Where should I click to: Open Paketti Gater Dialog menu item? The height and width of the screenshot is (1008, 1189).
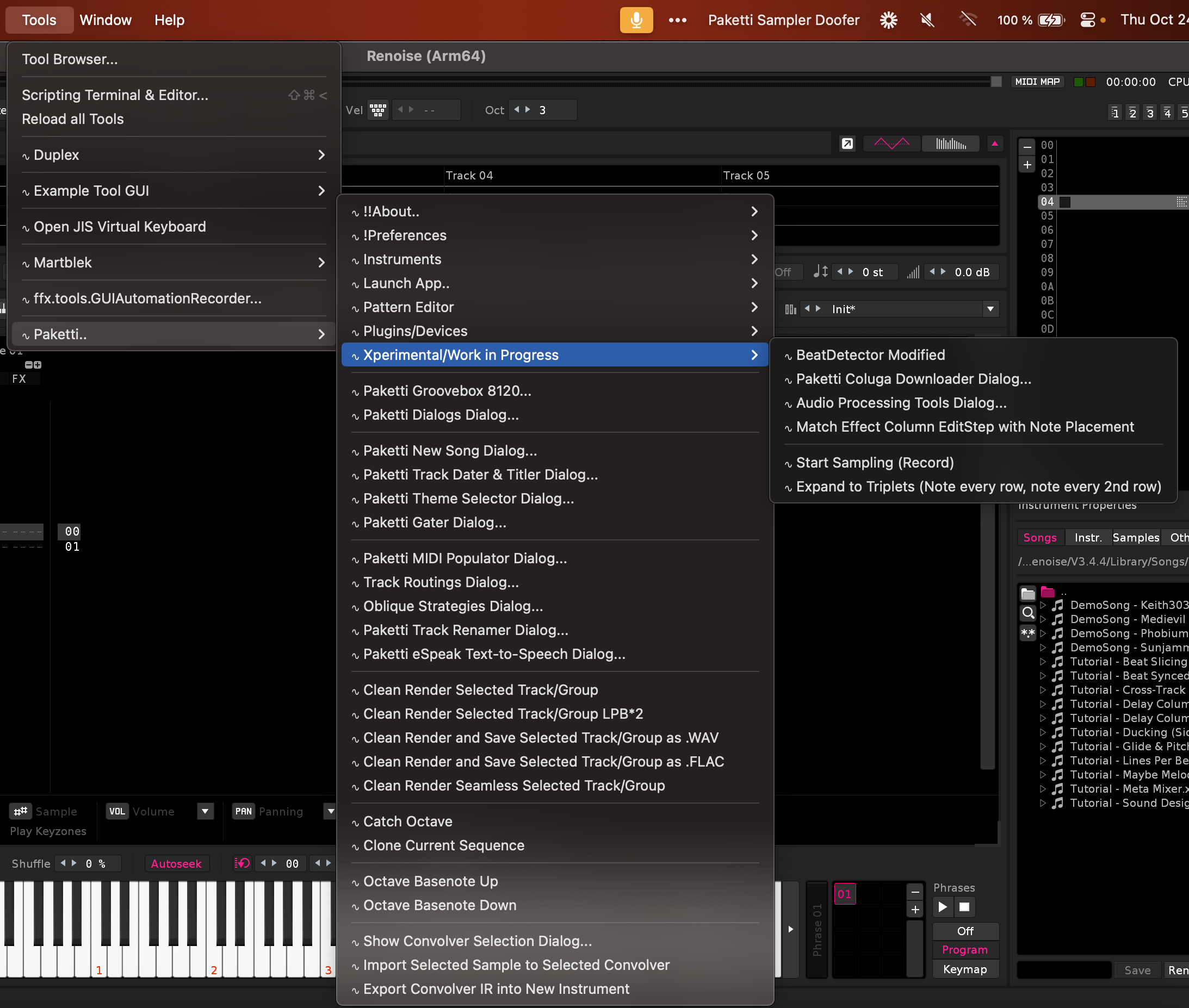pyautogui.click(x=435, y=522)
